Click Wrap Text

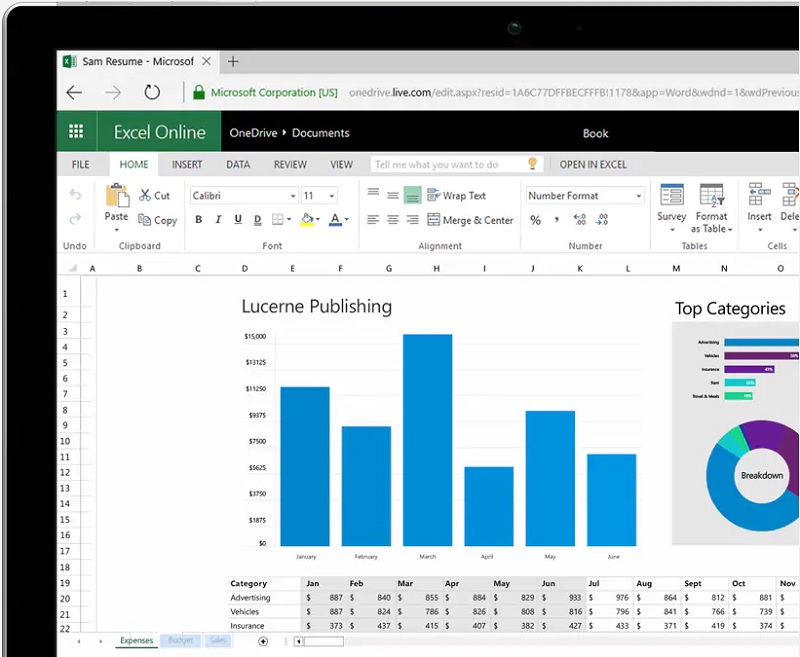(457, 195)
